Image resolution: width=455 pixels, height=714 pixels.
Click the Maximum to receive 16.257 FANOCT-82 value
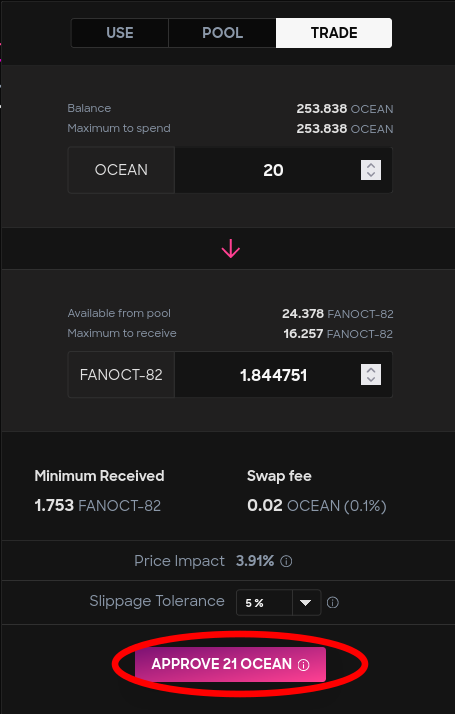[338, 334]
